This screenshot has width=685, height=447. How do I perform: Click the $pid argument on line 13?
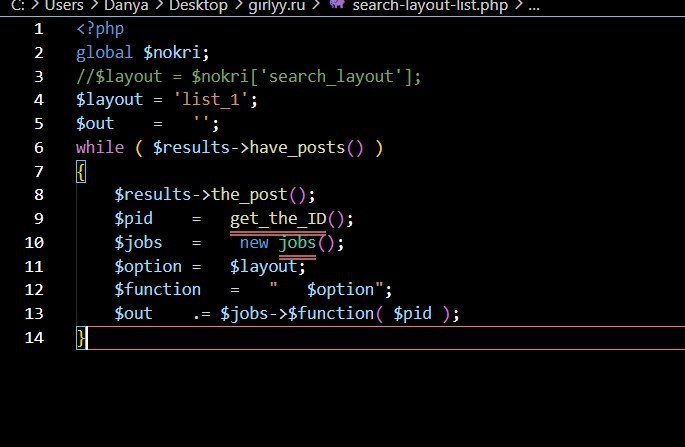[412, 314]
